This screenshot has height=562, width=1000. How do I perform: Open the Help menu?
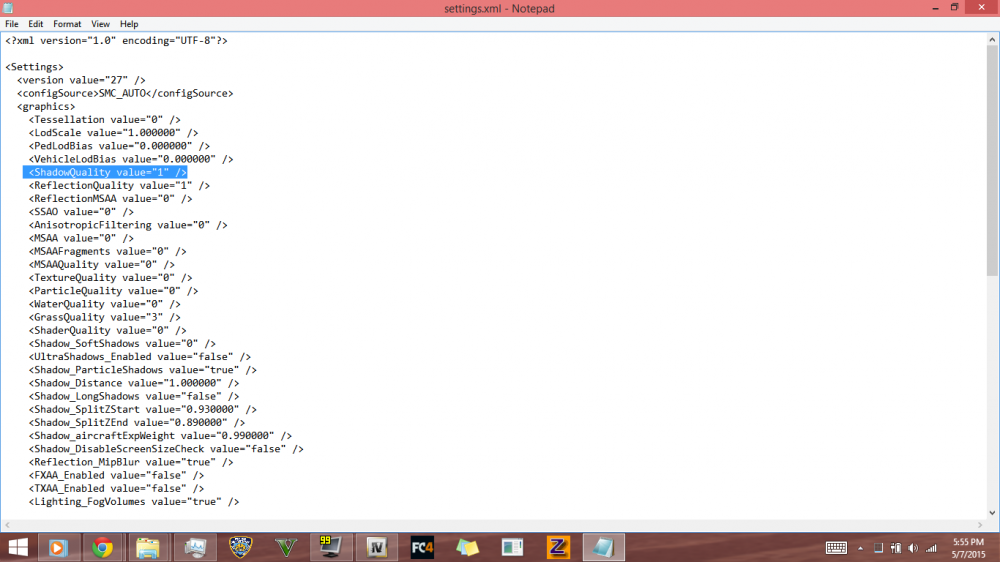[129, 24]
